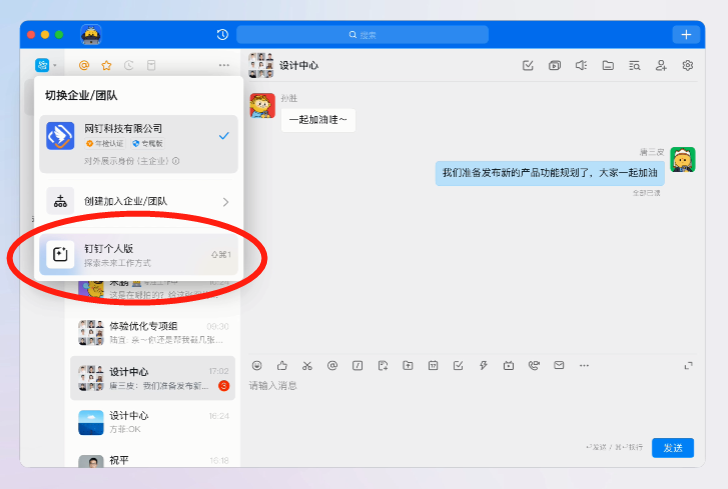Screen dimensions: 728x489
Task: Expand the arrow beside organization switcher icon
Action: (55, 65)
